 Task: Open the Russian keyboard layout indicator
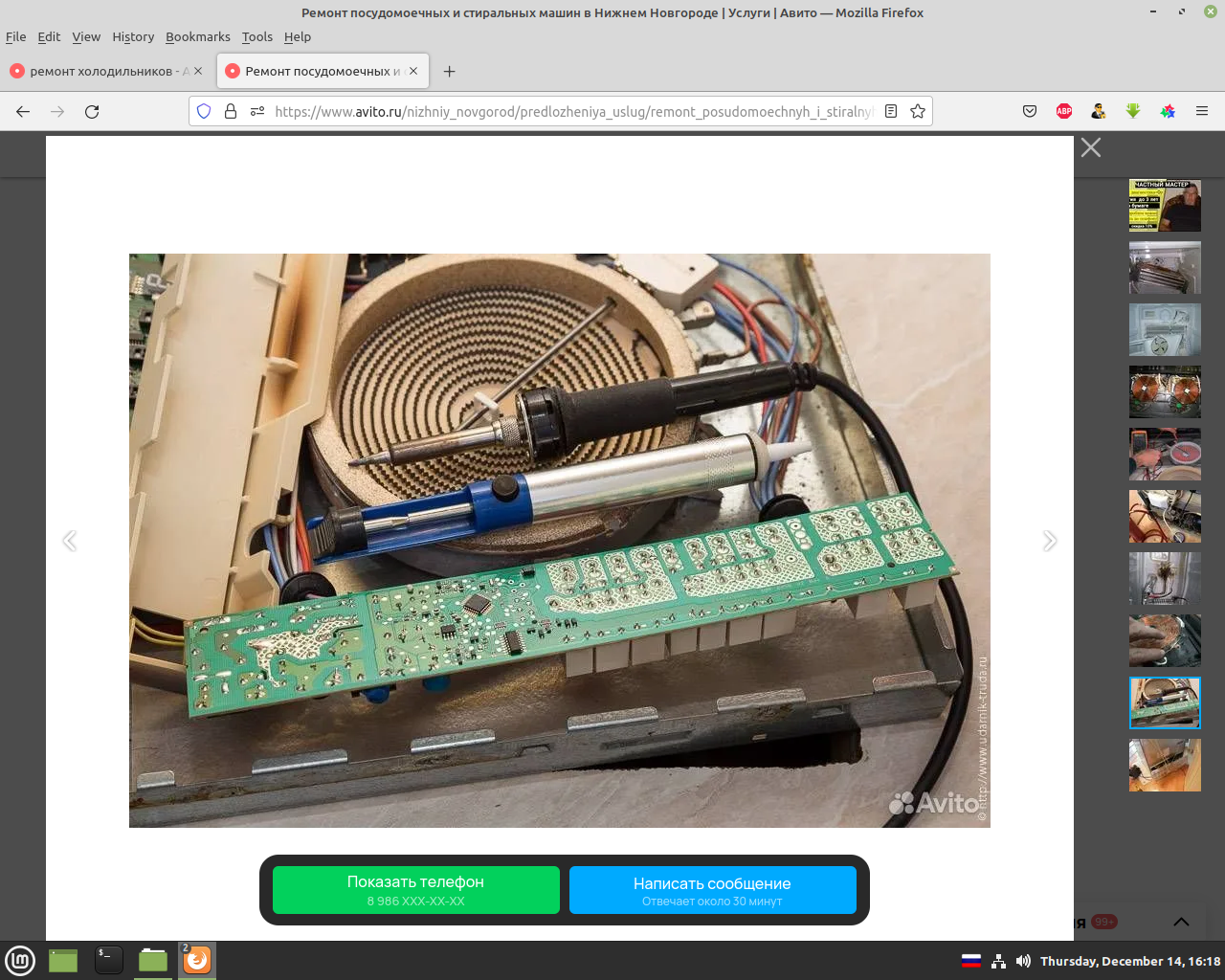point(971,961)
